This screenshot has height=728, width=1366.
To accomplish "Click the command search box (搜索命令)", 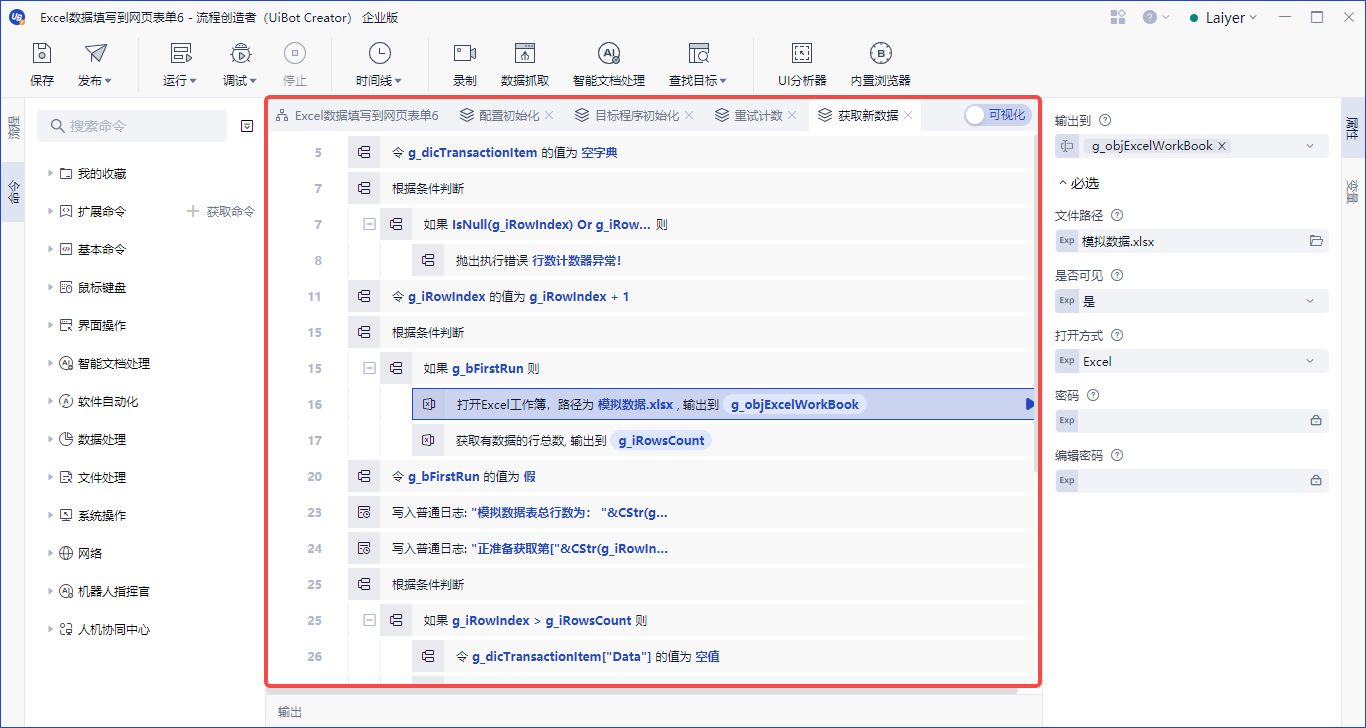I will click(x=132, y=126).
